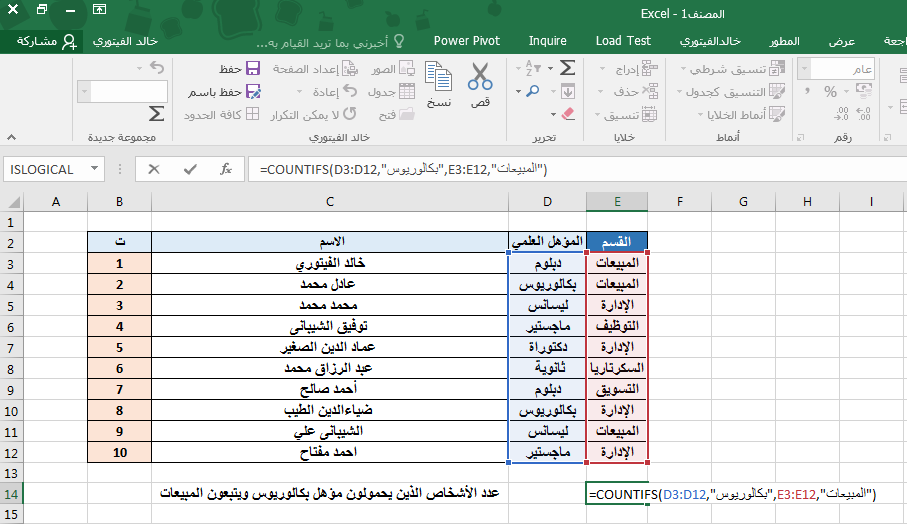Open the Name Box dropdown arrow
Viewport: 907px width, 524px height.
click(x=94, y=169)
